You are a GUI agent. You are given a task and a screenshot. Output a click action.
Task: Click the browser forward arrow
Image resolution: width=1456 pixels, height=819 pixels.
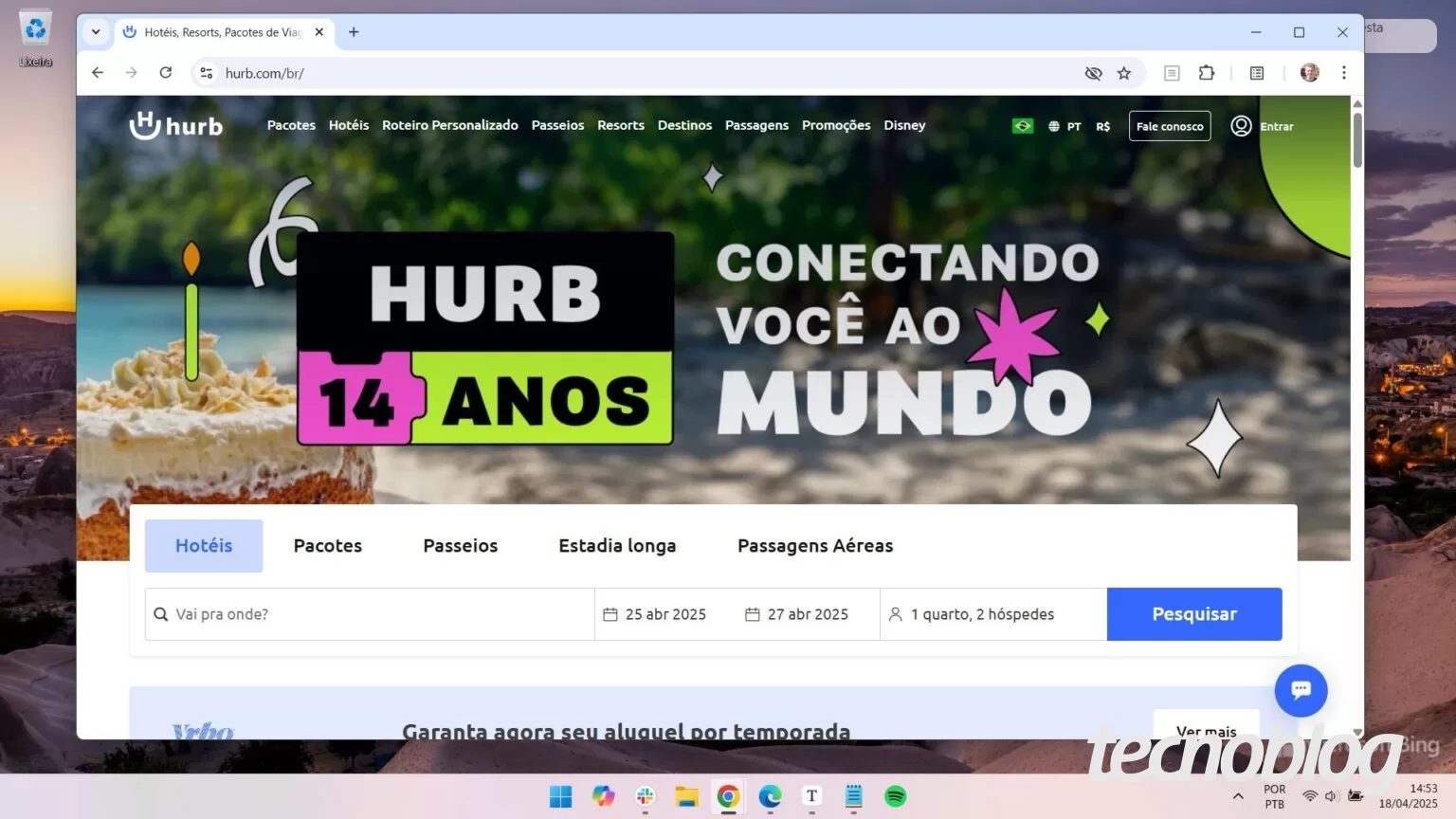pos(131,73)
